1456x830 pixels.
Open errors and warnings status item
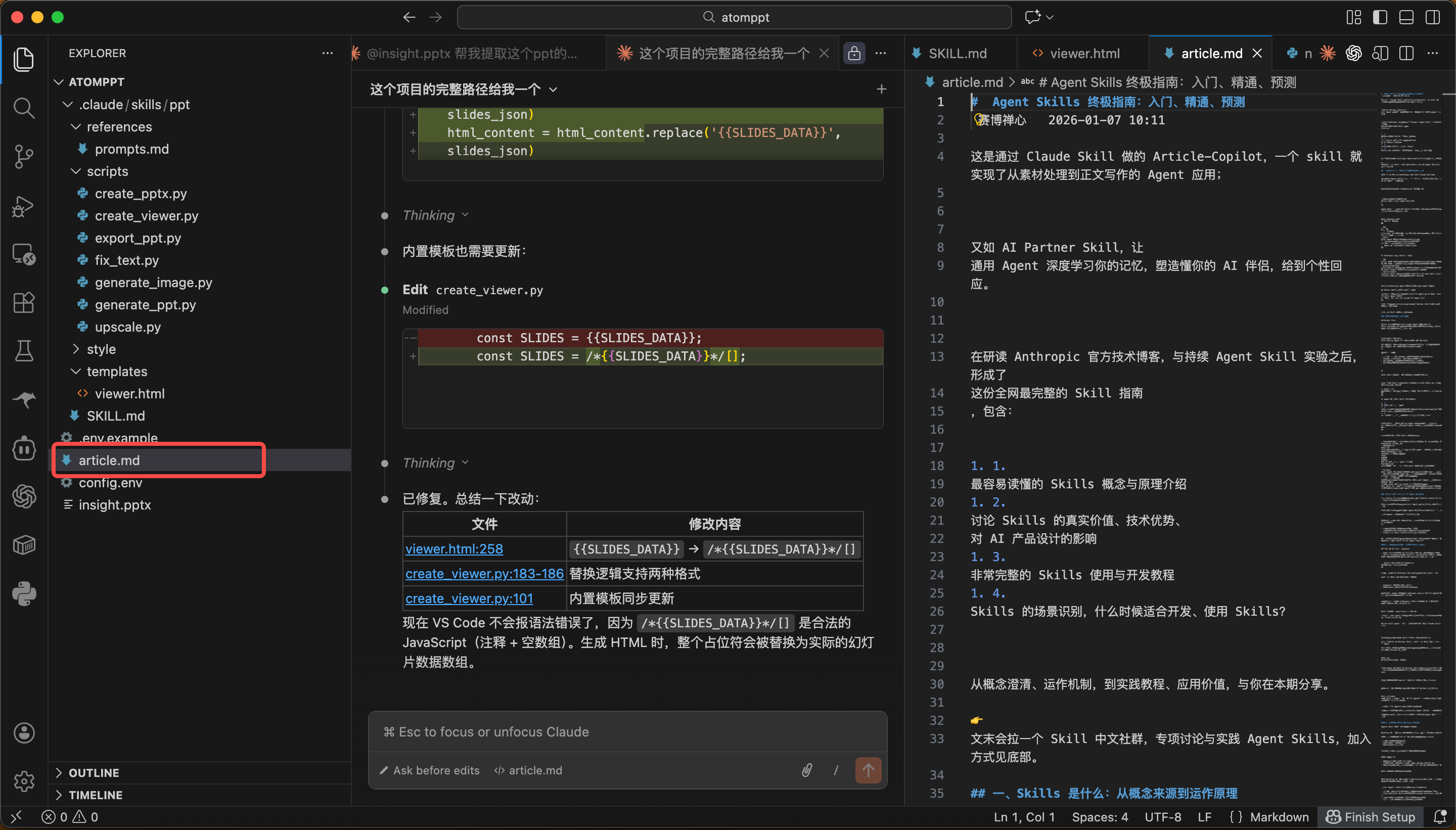pyautogui.click(x=70, y=817)
